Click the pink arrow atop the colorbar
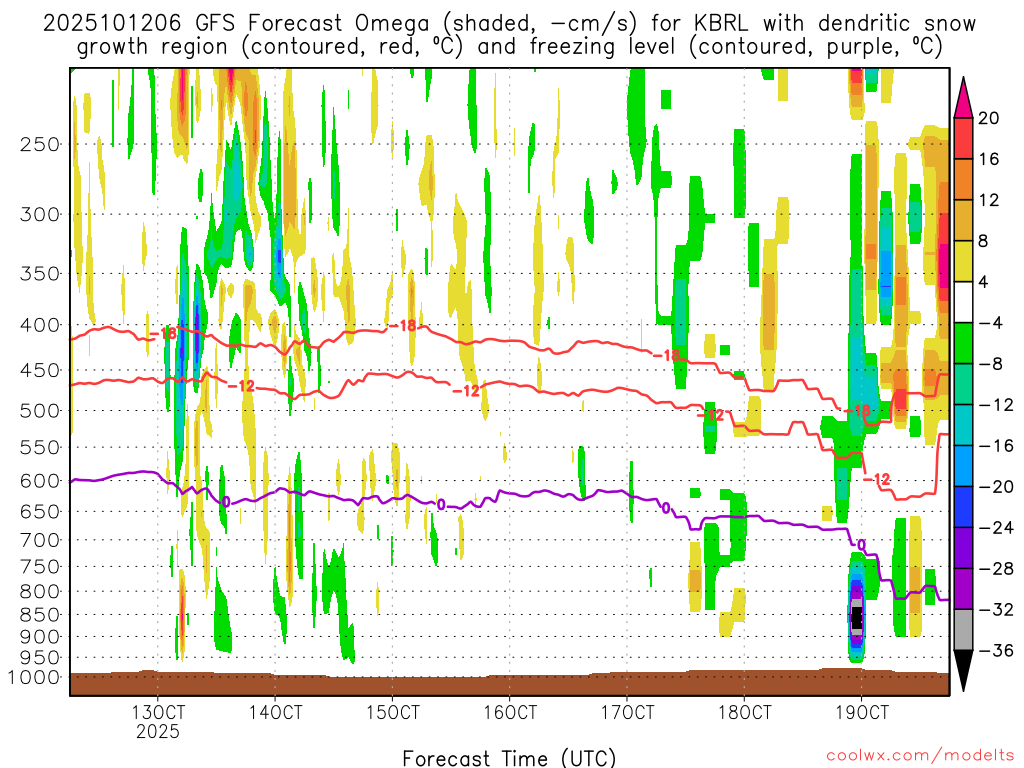Viewport: 1024px width, 768px height. click(x=964, y=96)
